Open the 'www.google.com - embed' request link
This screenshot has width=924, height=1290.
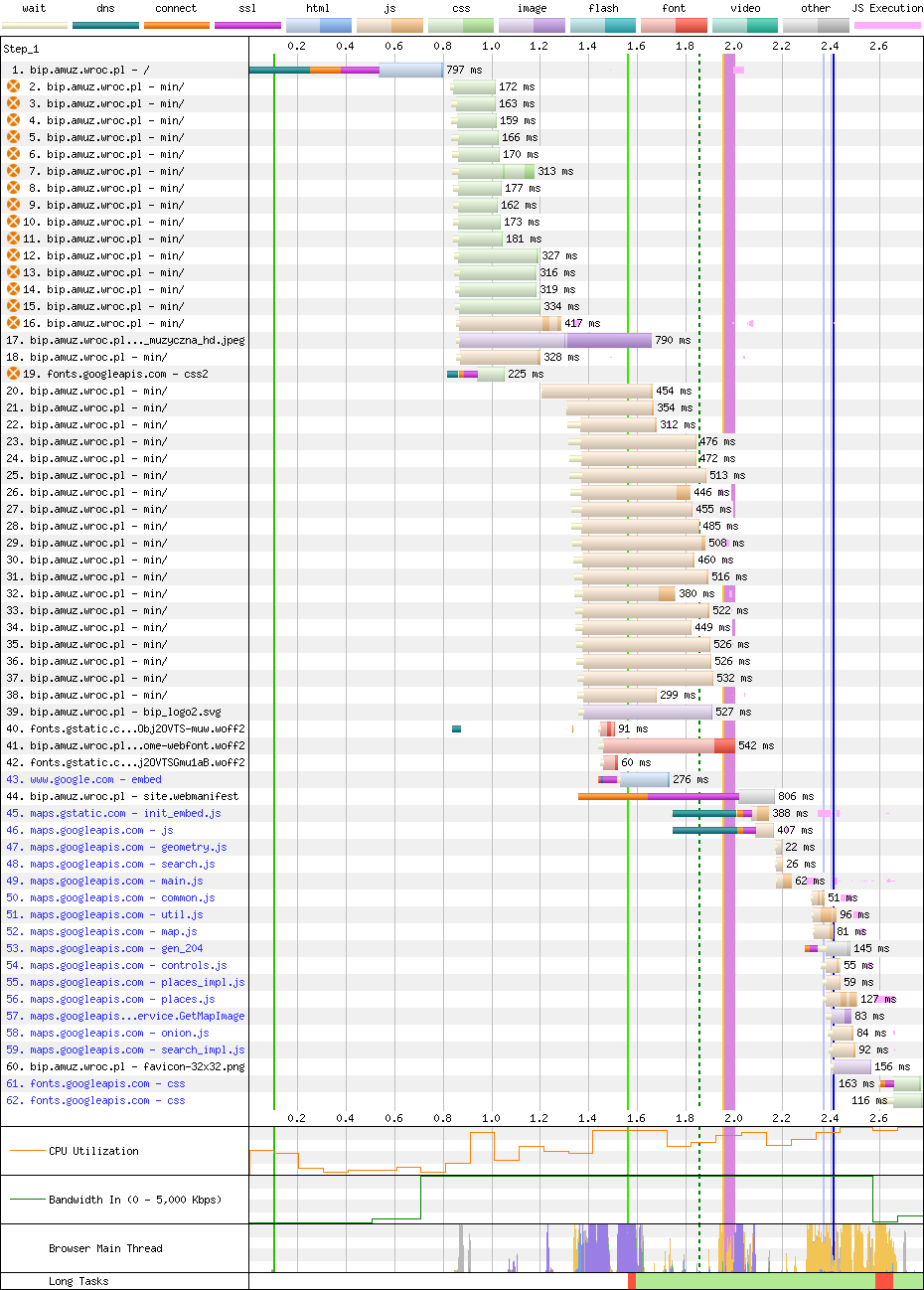coord(83,779)
